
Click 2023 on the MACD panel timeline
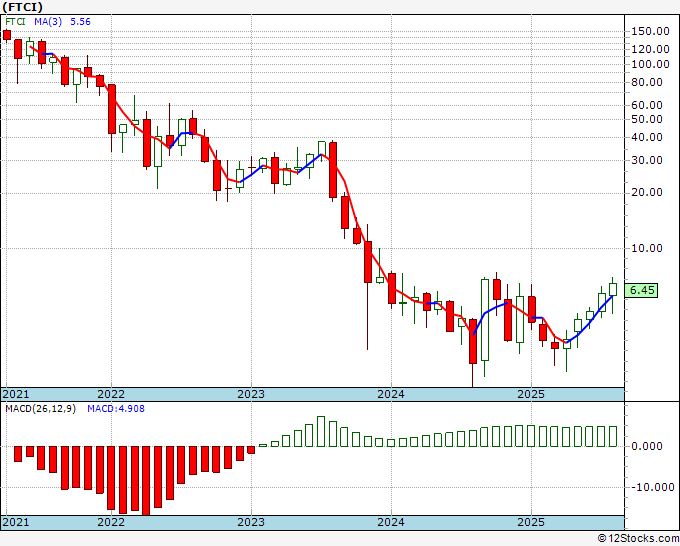coord(251,522)
